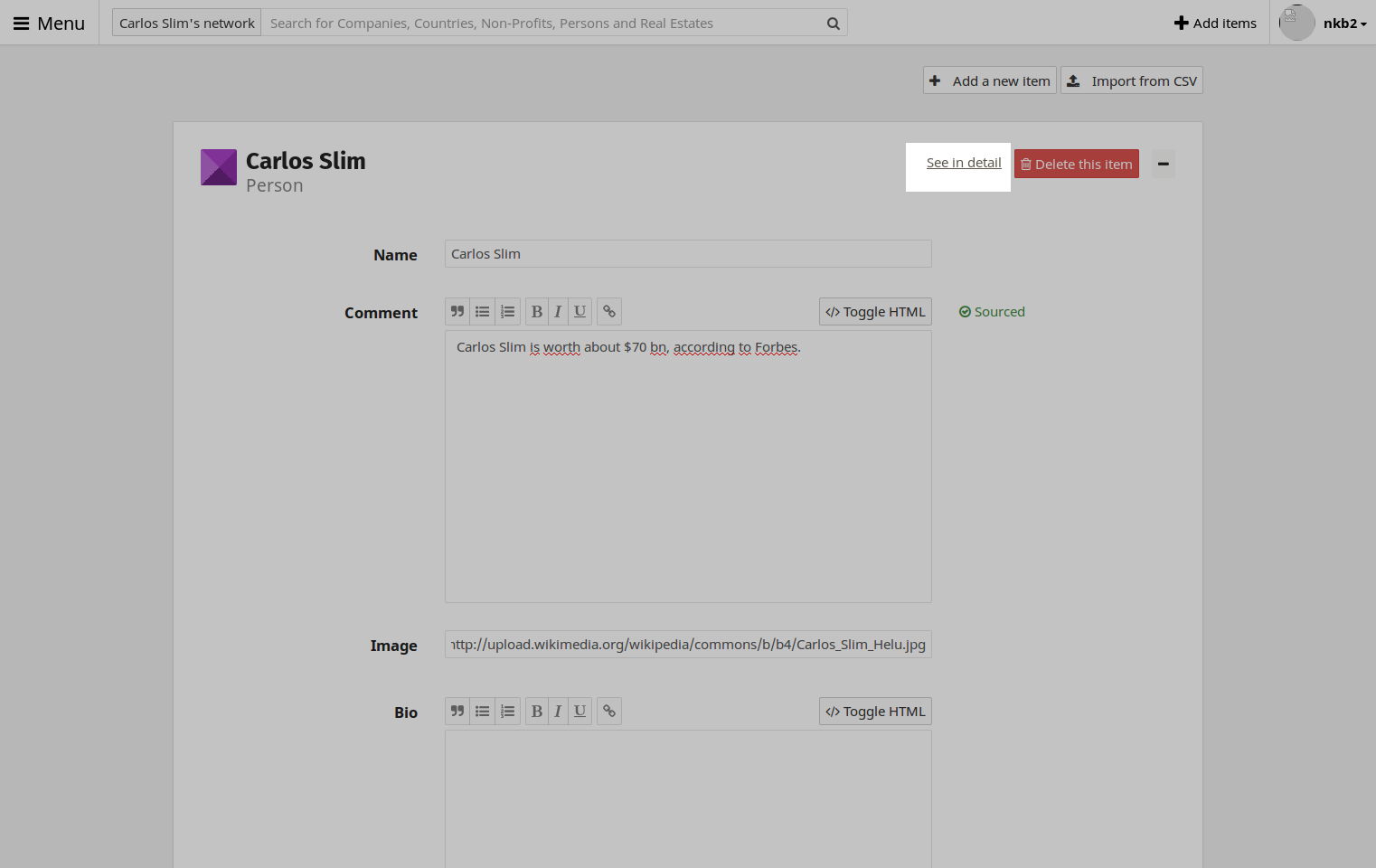Click Import from CSV button
The width and height of the screenshot is (1376, 868).
(1132, 80)
